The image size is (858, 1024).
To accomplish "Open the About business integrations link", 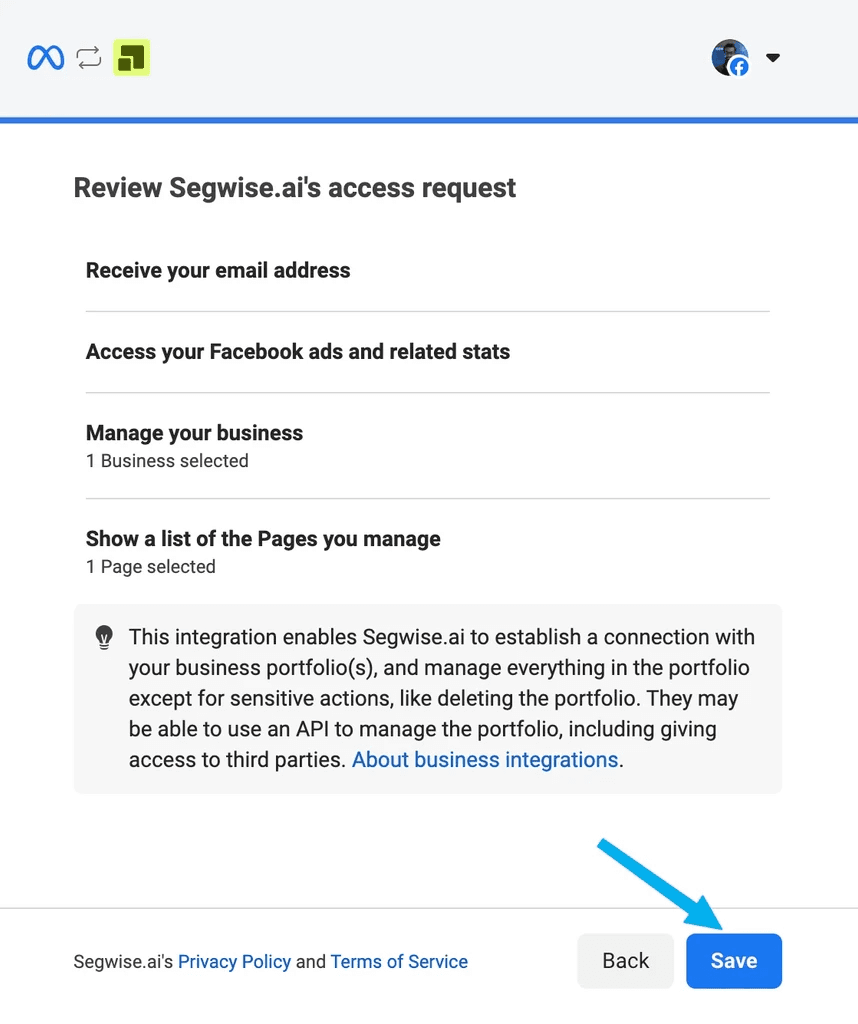I will point(485,760).
